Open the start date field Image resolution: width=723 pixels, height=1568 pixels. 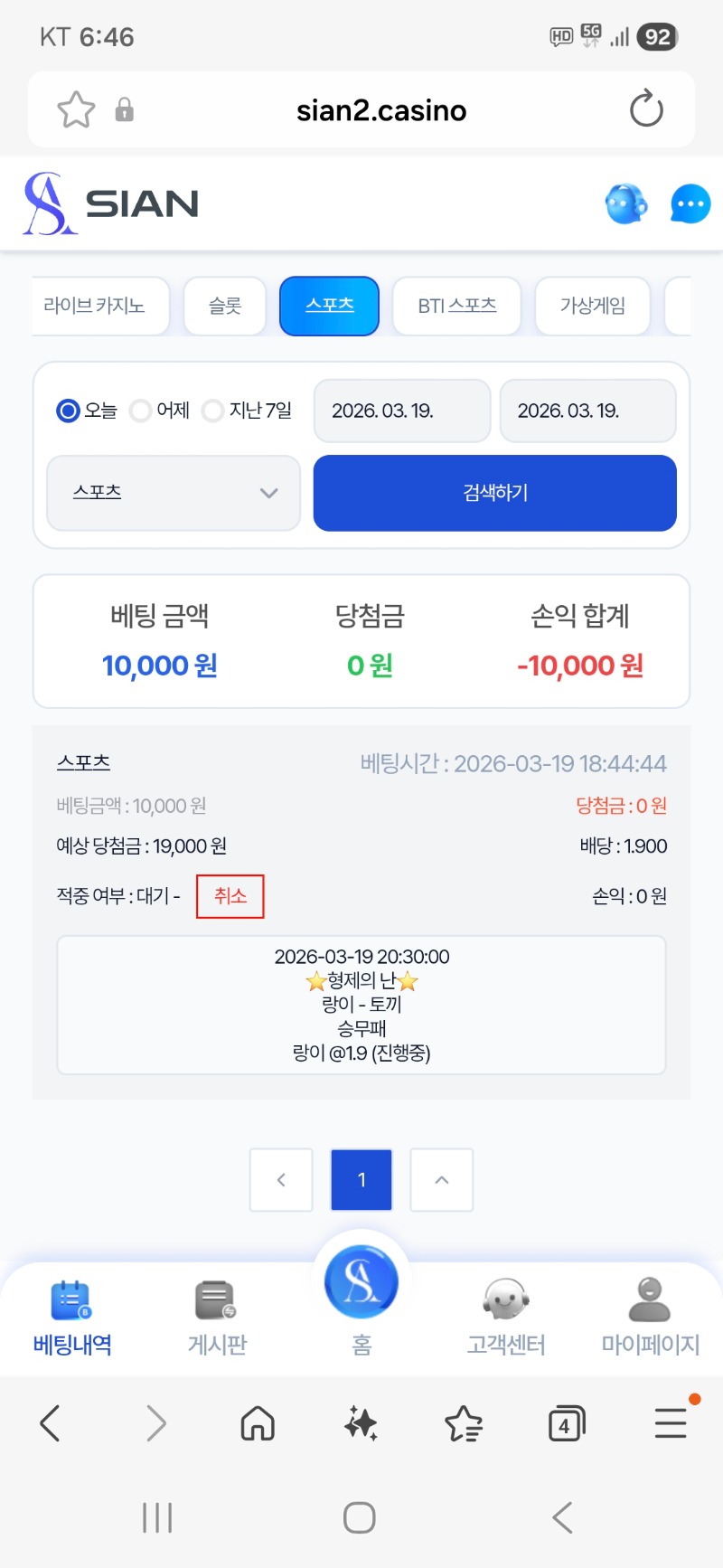(x=401, y=411)
